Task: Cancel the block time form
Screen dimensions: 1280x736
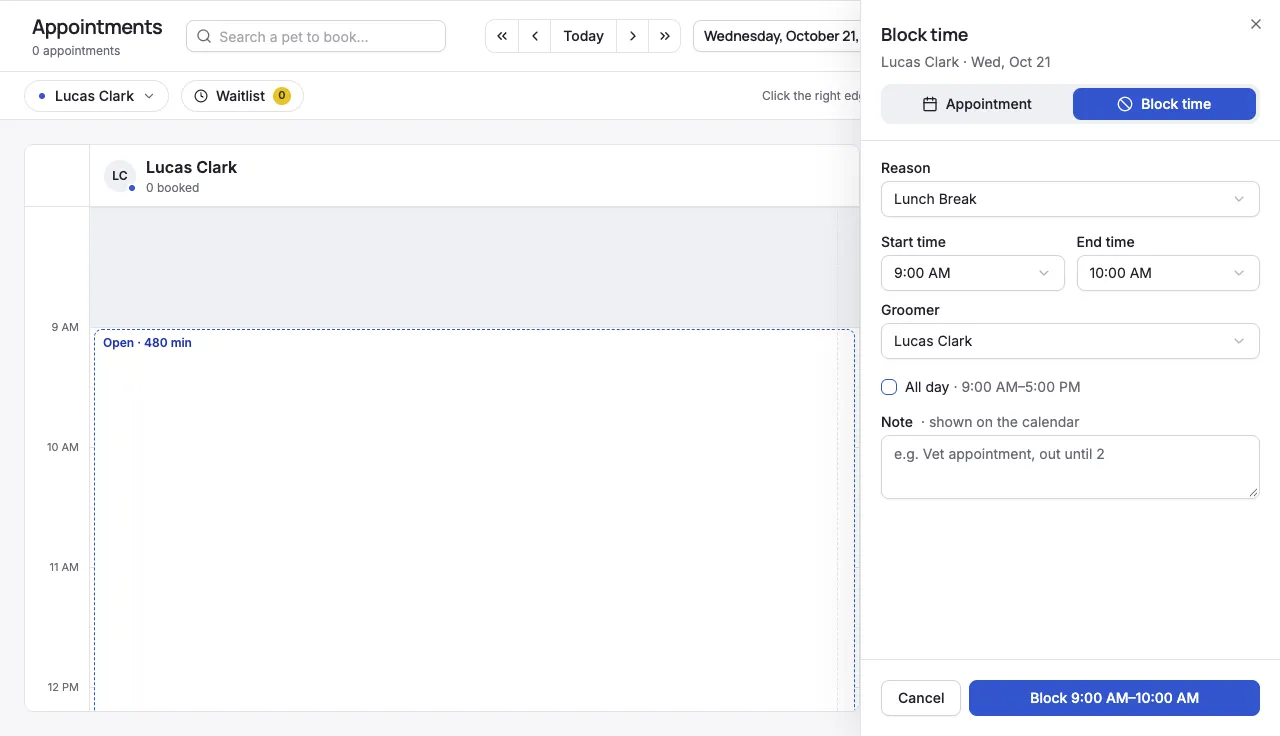Action: [x=921, y=698]
